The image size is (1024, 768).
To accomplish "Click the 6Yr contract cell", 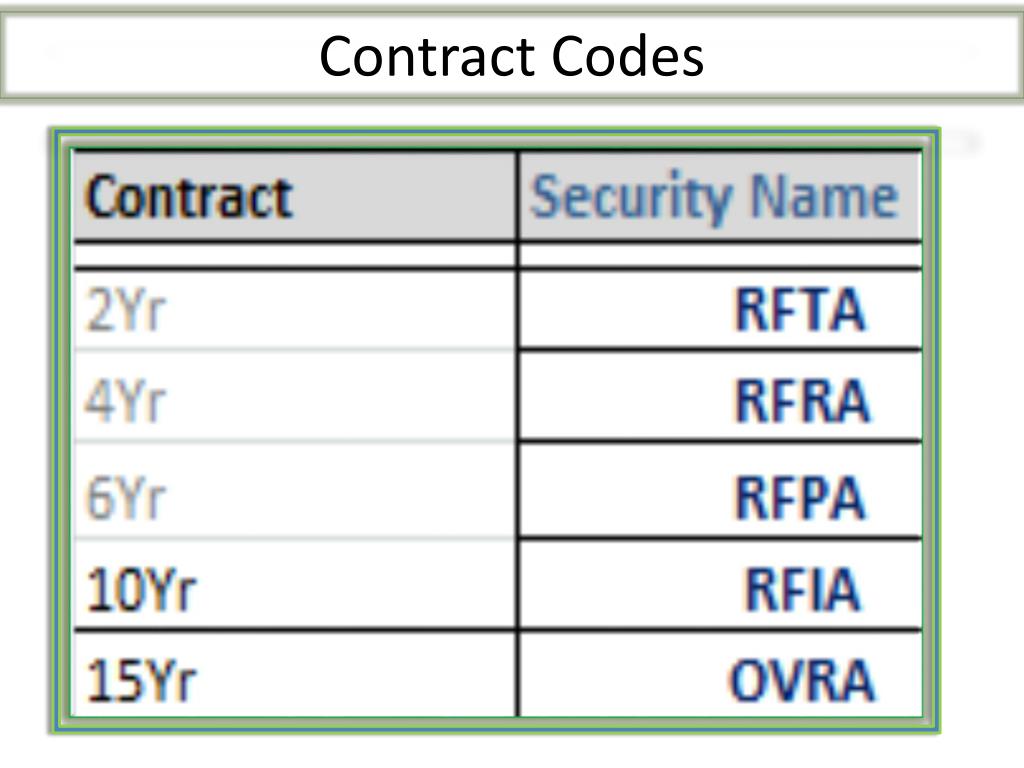I will pos(295,491).
